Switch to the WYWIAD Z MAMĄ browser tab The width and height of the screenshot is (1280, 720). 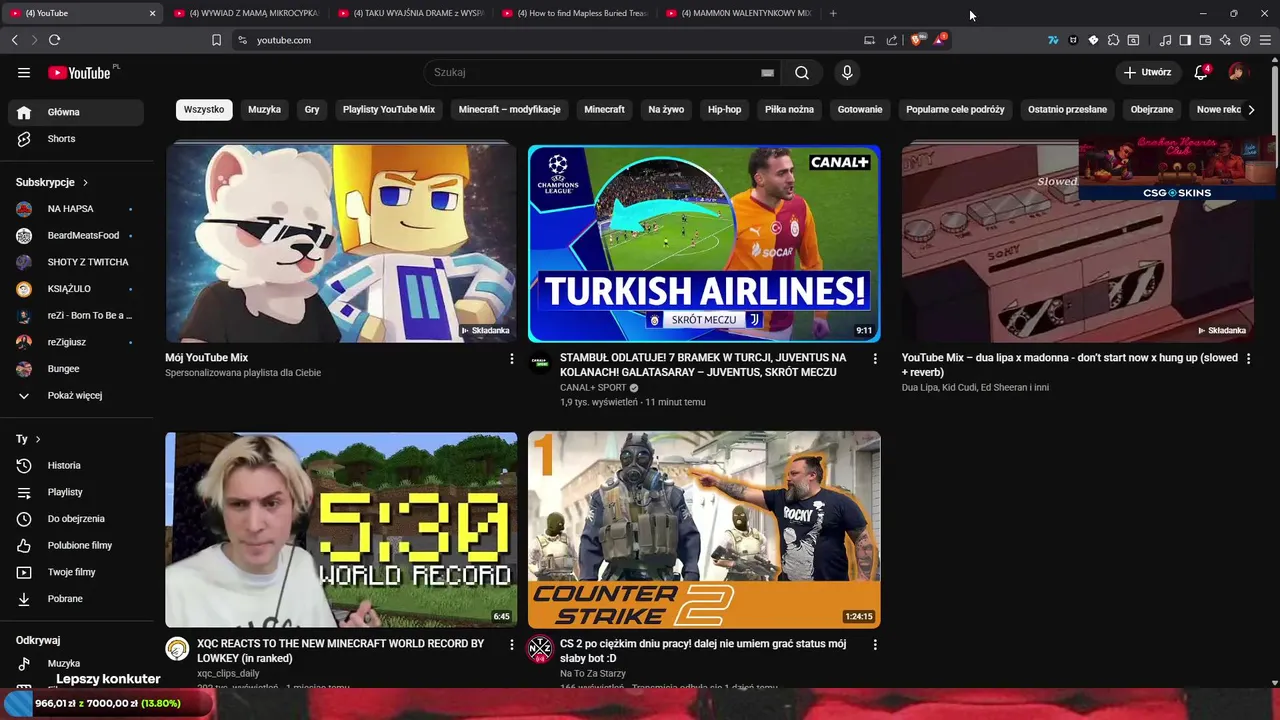coord(246,13)
